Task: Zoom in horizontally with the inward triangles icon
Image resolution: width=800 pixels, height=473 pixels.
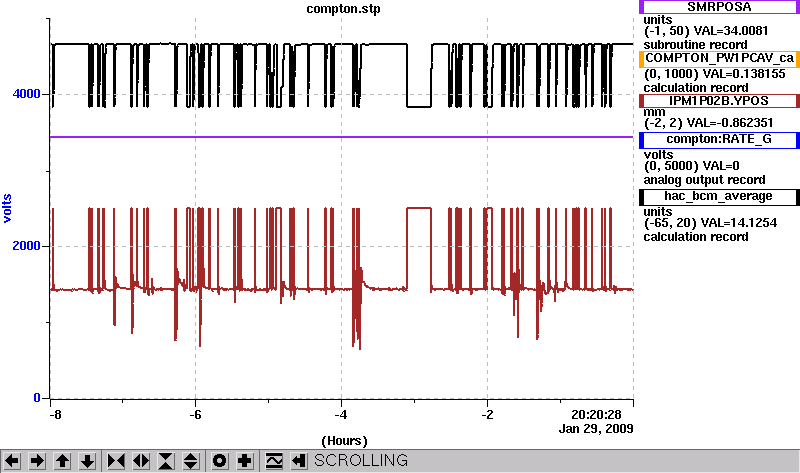Action: pyautogui.click(x=116, y=461)
